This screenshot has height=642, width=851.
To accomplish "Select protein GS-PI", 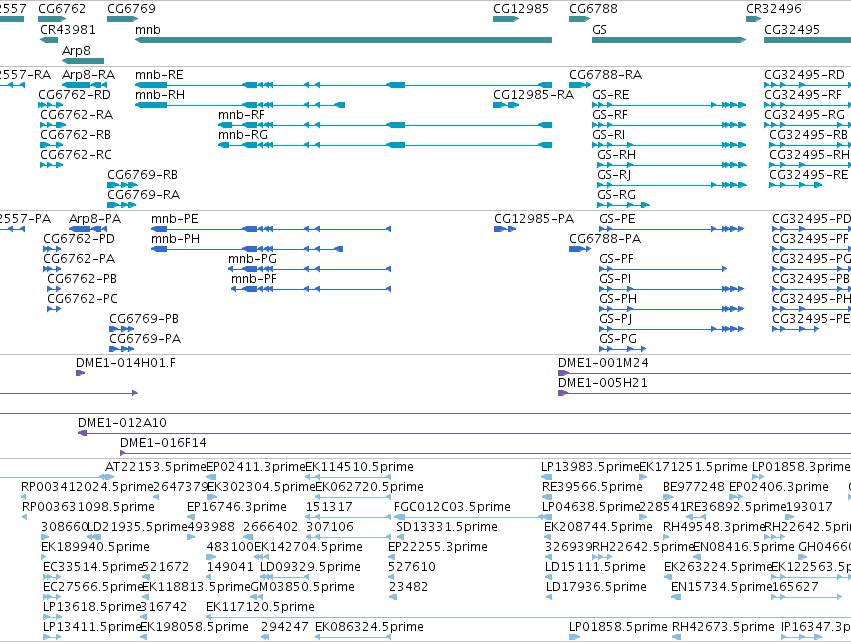I will [x=615, y=279].
